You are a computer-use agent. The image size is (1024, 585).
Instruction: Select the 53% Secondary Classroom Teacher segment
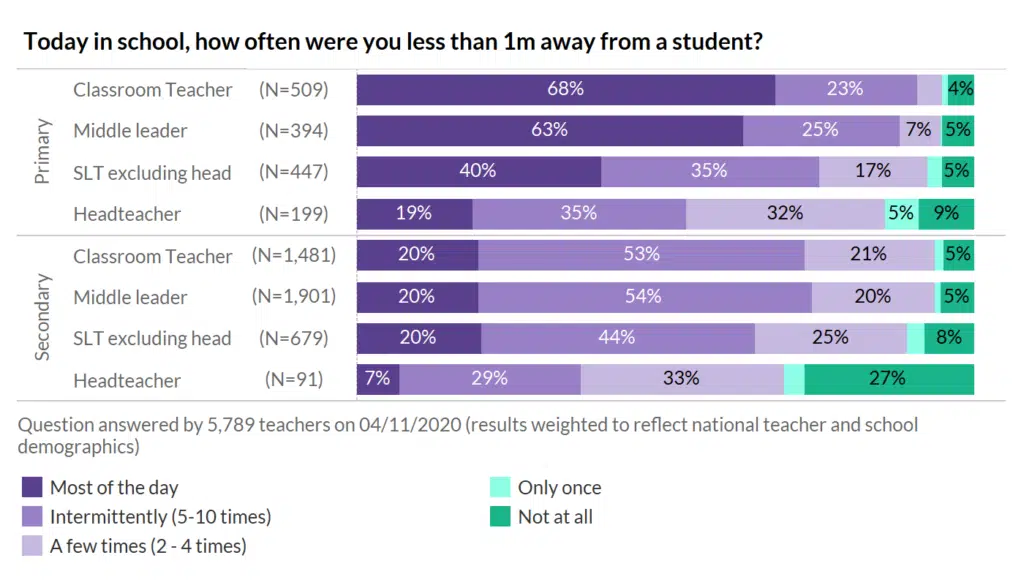641,255
